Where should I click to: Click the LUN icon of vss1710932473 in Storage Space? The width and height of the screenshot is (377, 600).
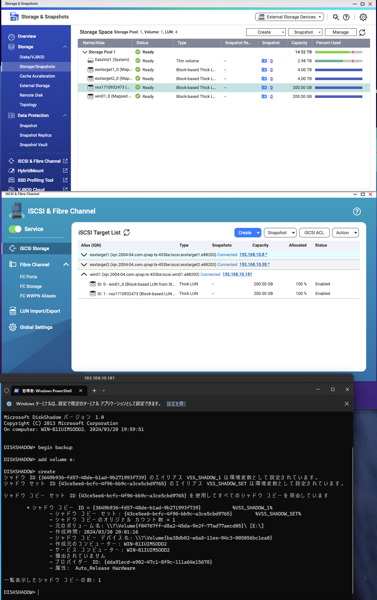(x=90, y=88)
